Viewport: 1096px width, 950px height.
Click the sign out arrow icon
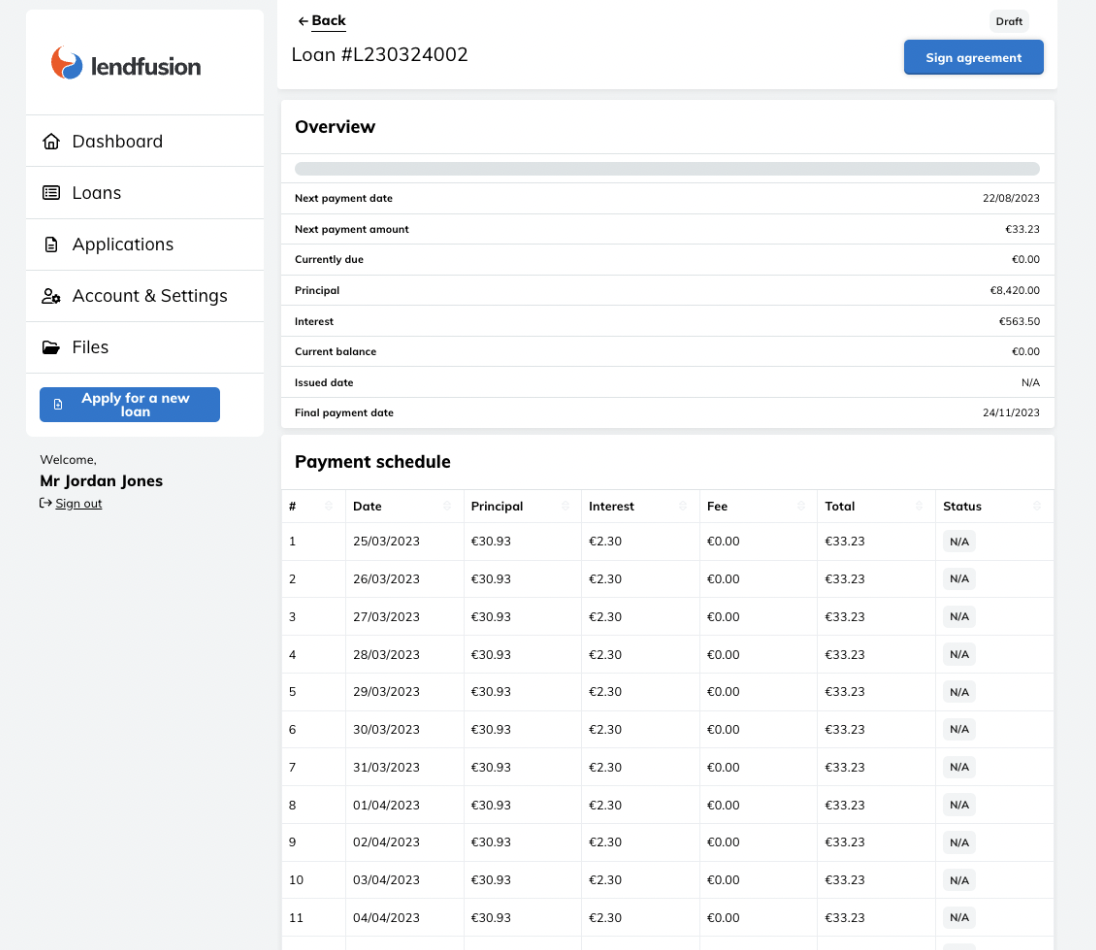point(46,503)
